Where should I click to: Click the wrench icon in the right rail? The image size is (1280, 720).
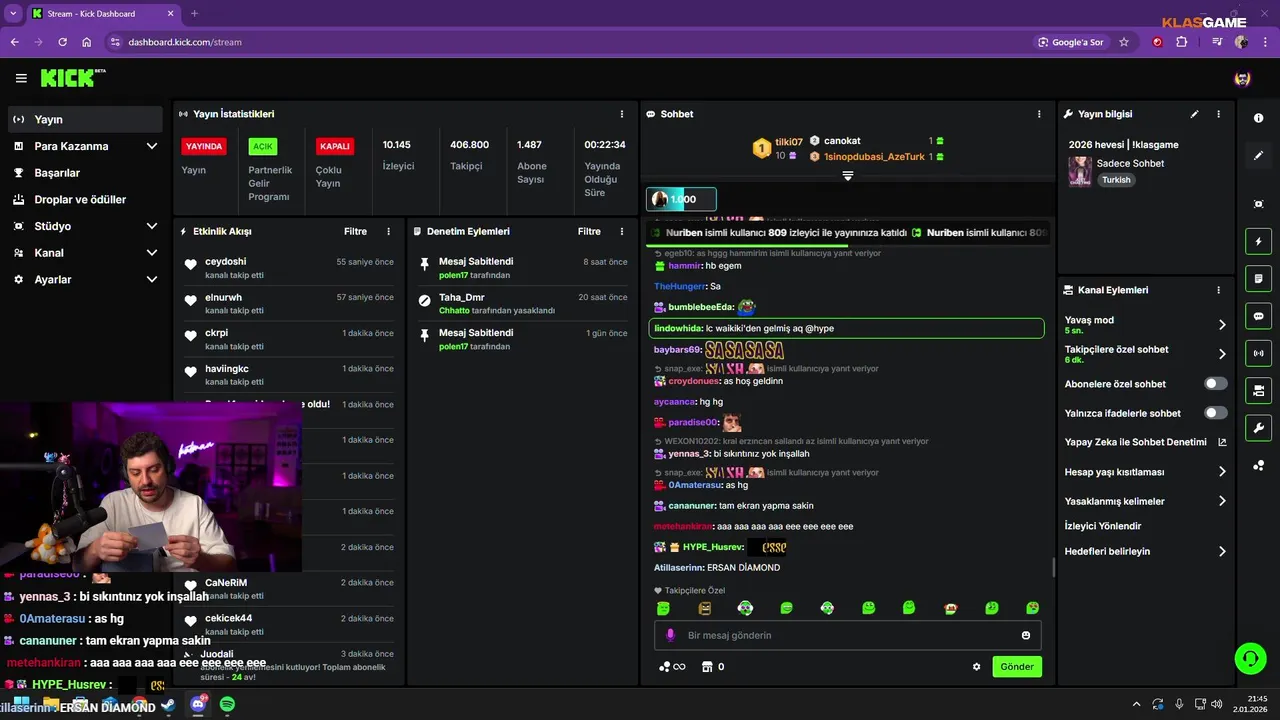[1258, 428]
